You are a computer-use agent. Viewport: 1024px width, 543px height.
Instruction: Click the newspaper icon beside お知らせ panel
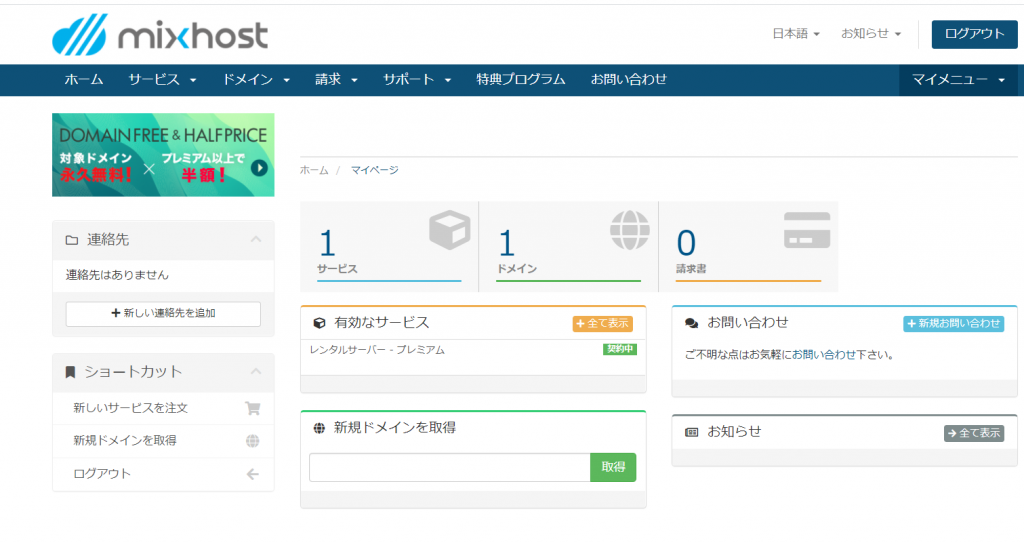pyautogui.click(x=692, y=433)
